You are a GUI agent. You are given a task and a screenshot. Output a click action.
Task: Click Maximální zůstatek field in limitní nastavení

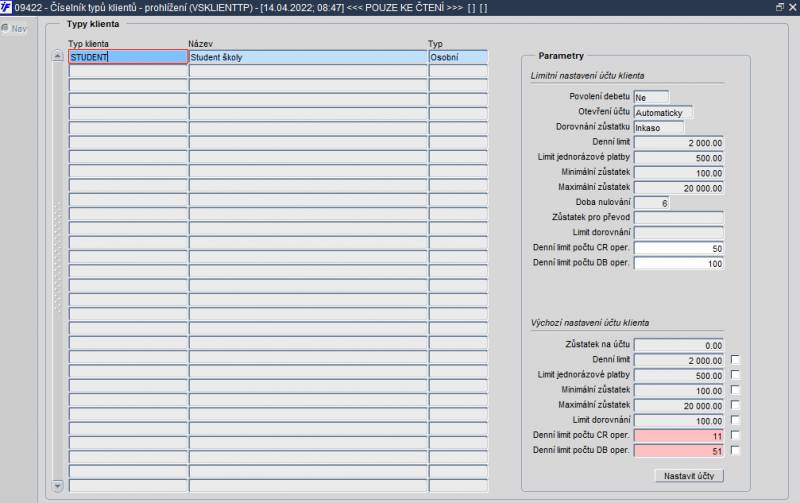pyautogui.click(x=679, y=188)
